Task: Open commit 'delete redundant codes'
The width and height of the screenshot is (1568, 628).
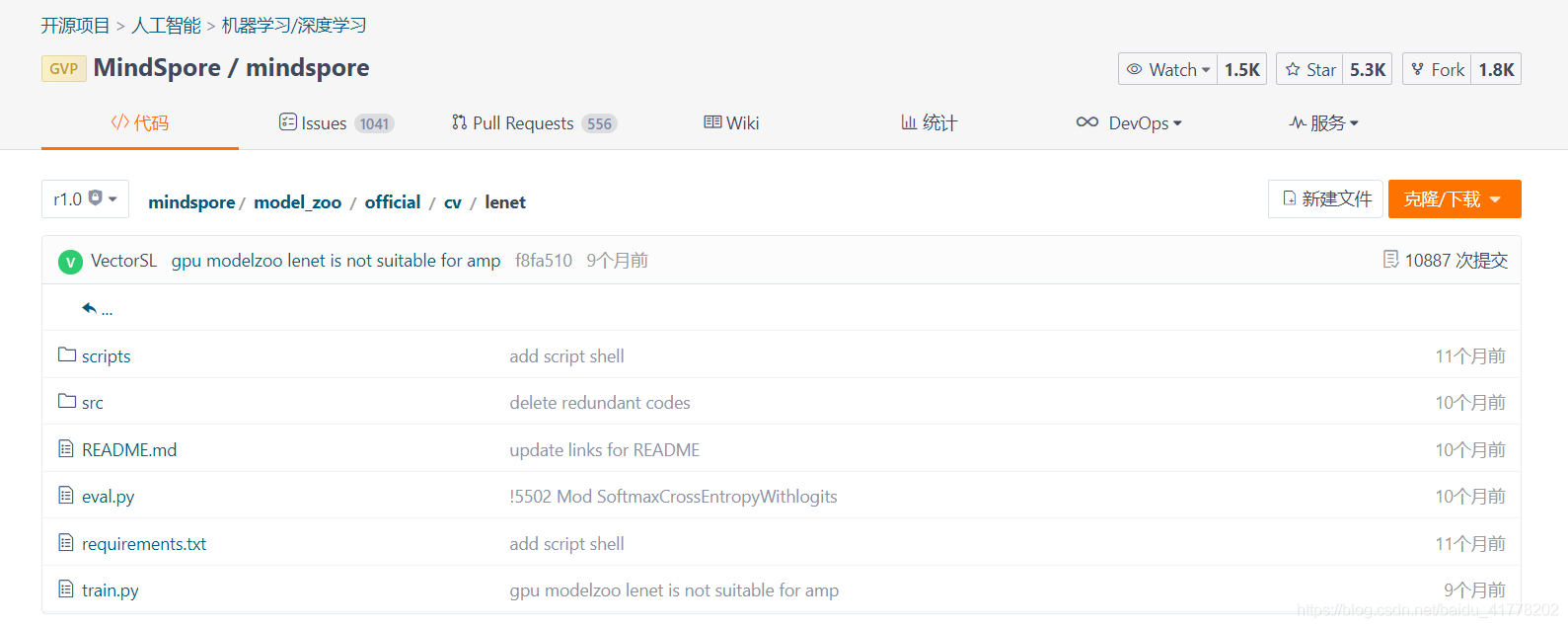Action: point(600,402)
